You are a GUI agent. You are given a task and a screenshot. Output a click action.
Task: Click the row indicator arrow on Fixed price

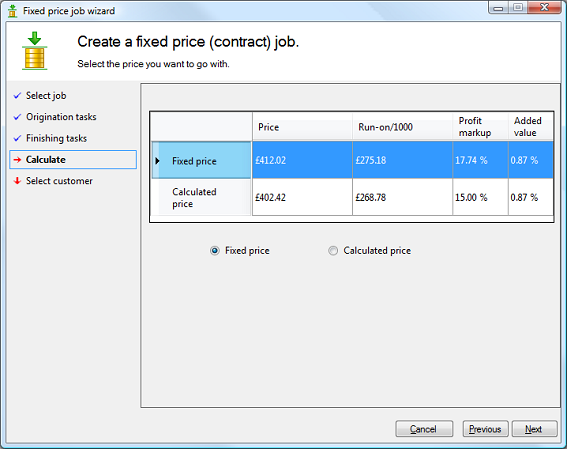(157, 161)
